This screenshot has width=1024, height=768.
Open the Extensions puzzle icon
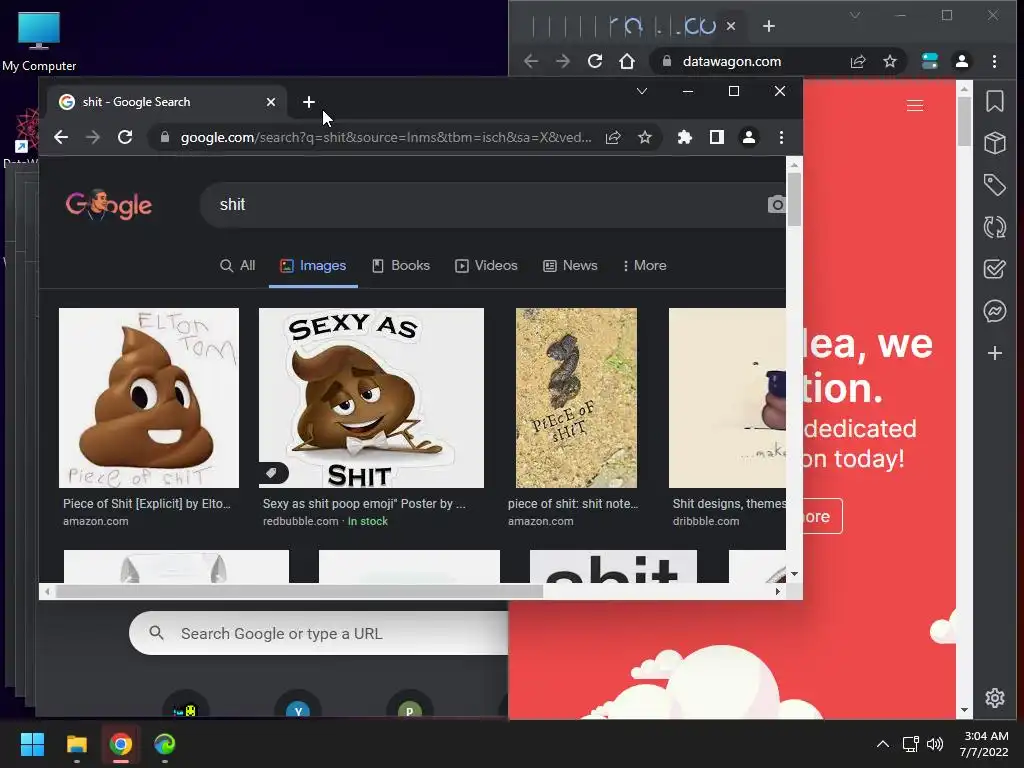pyautogui.click(x=684, y=137)
